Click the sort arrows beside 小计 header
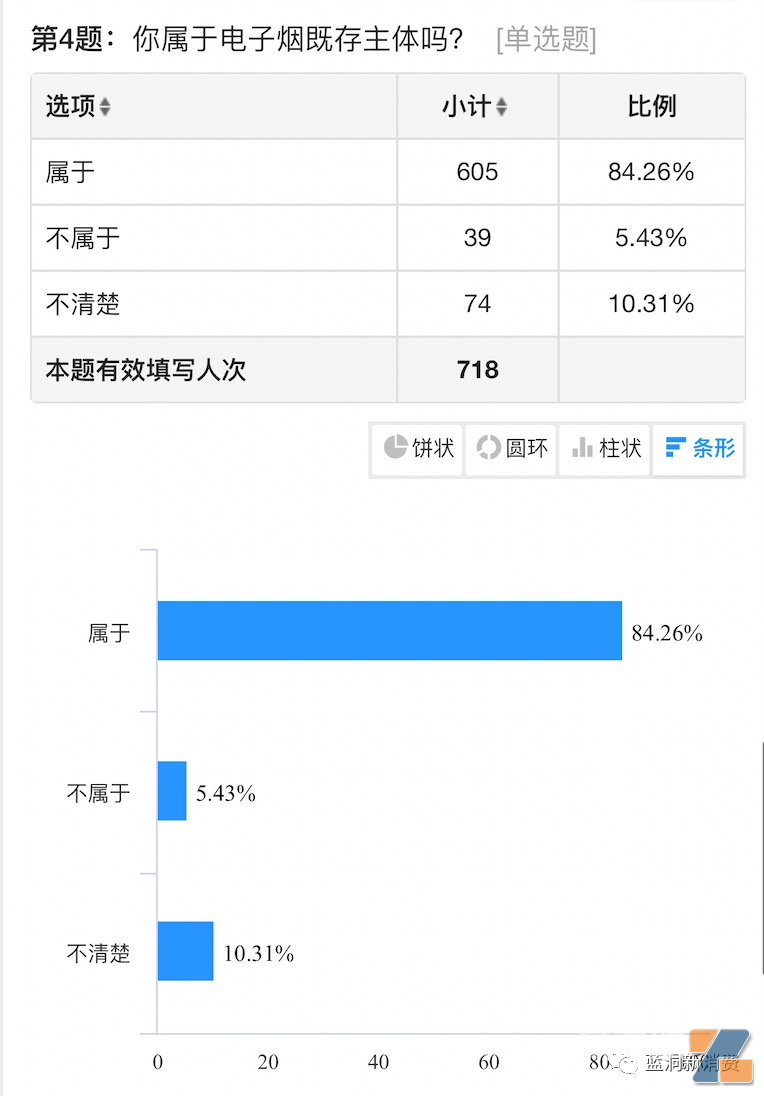This screenshot has height=1096, width=764. [500, 107]
